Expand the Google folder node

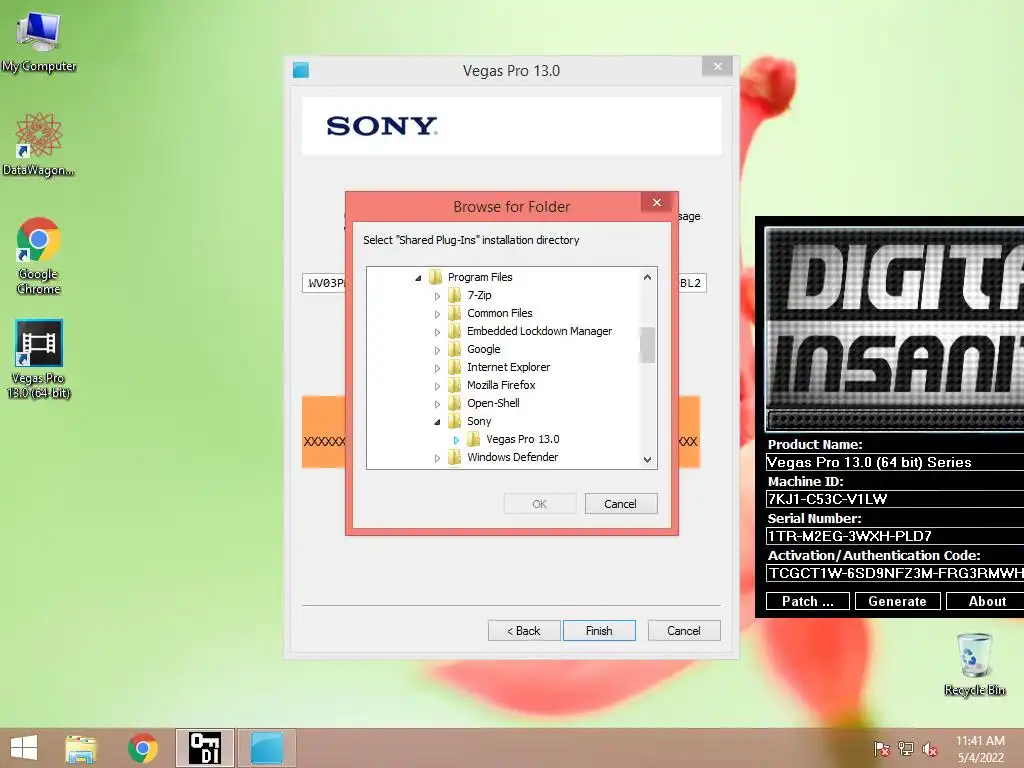click(437, 350)
